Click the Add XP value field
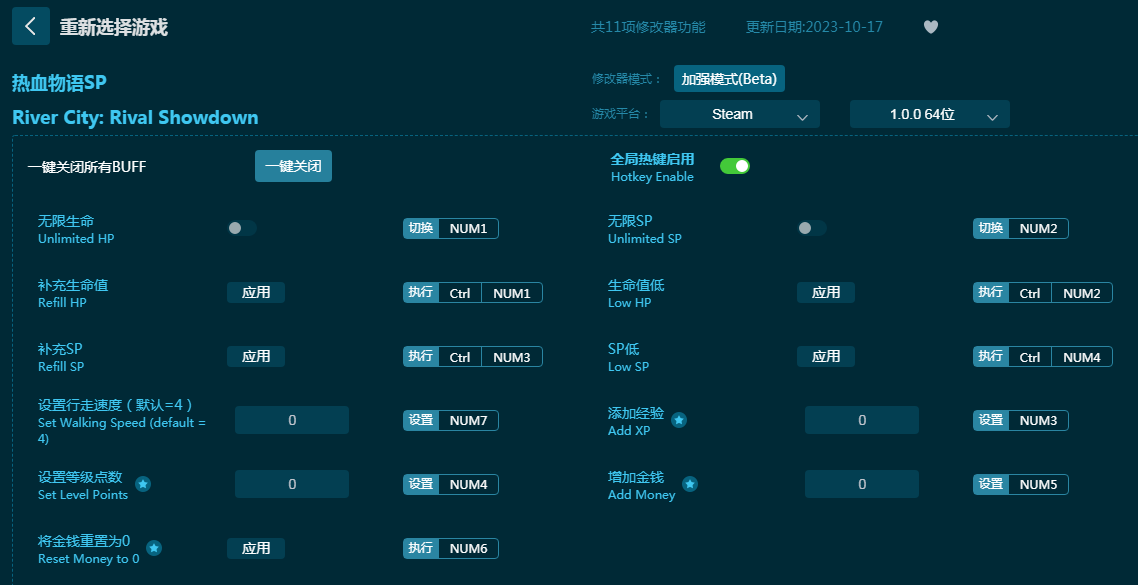 [861, 420]
